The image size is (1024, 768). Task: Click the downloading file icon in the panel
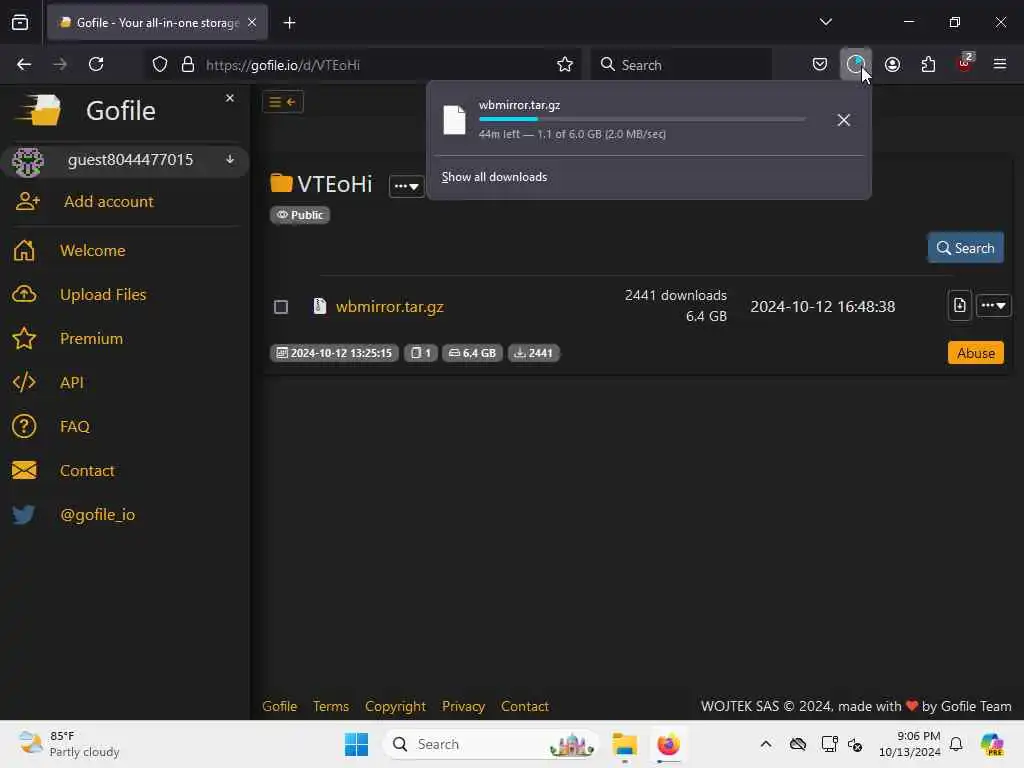click(455, 120)
